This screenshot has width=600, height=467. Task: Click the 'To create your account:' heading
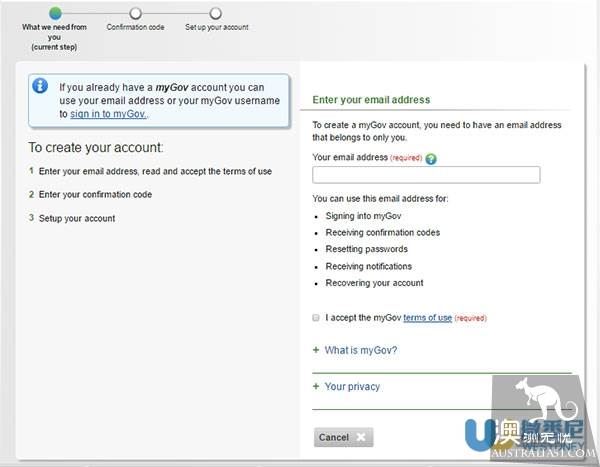coord(96,147)
